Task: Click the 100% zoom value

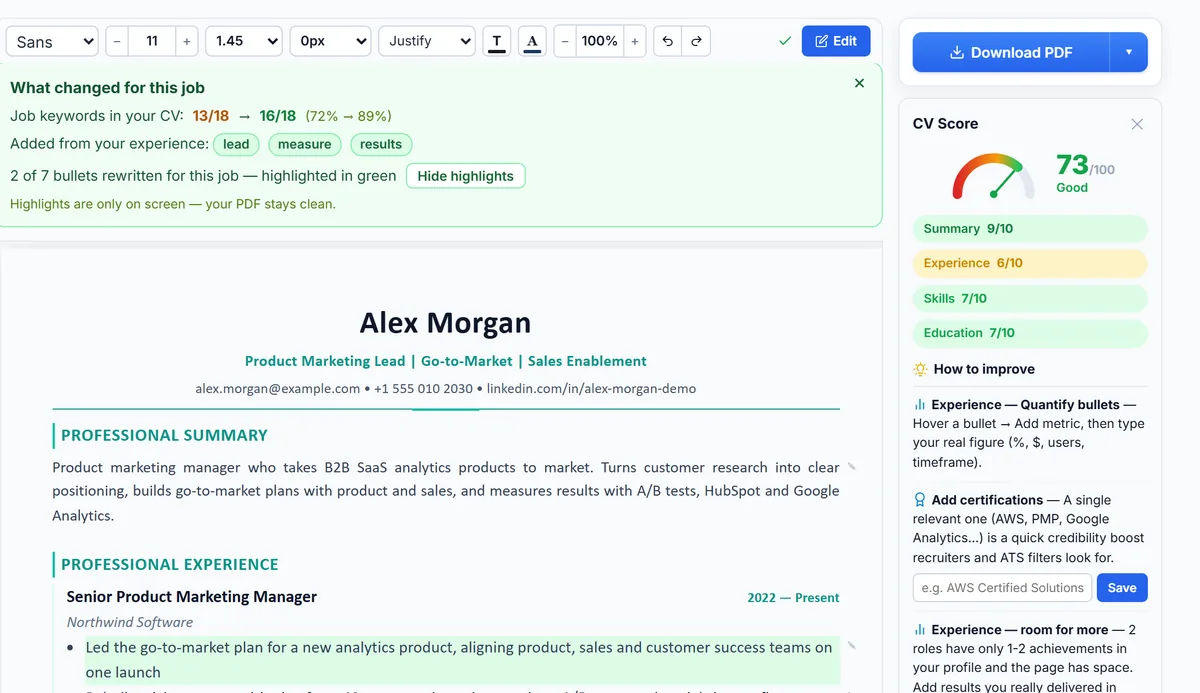Action: [600, 41]
